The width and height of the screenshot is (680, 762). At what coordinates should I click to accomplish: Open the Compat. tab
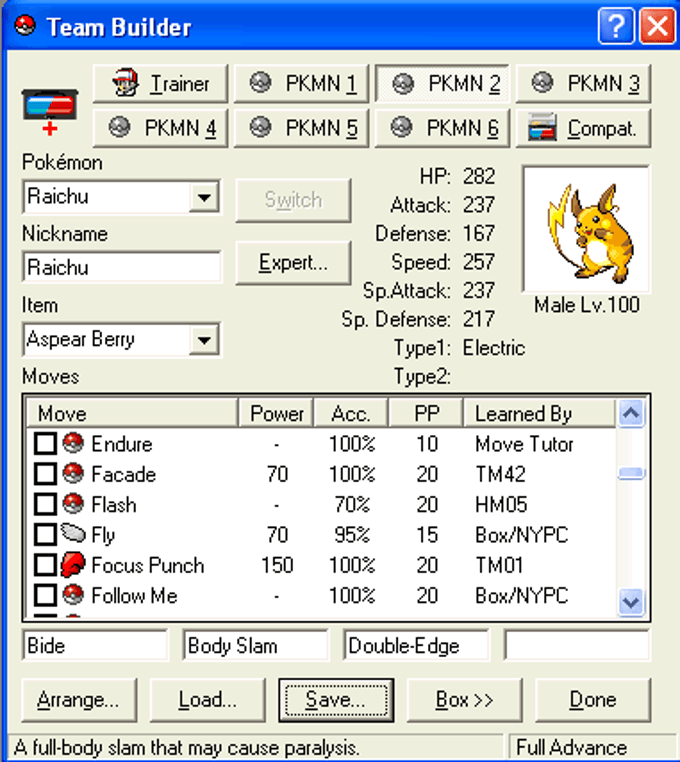coord(583,128)
